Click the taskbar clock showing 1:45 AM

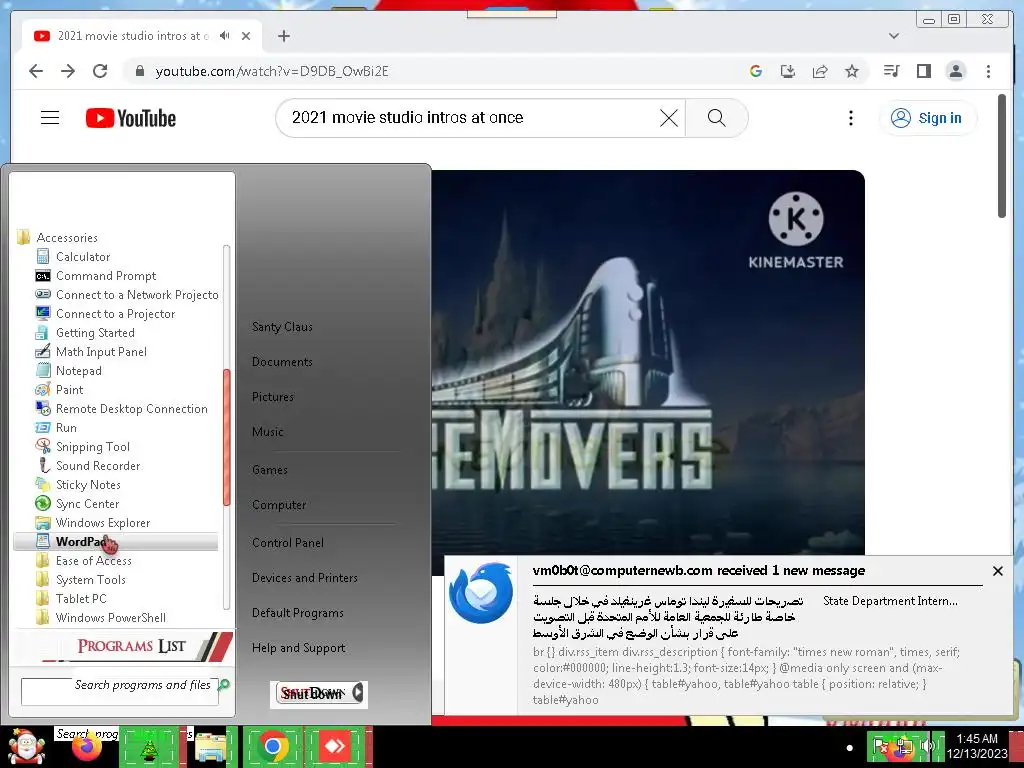(x=977, y=746)
